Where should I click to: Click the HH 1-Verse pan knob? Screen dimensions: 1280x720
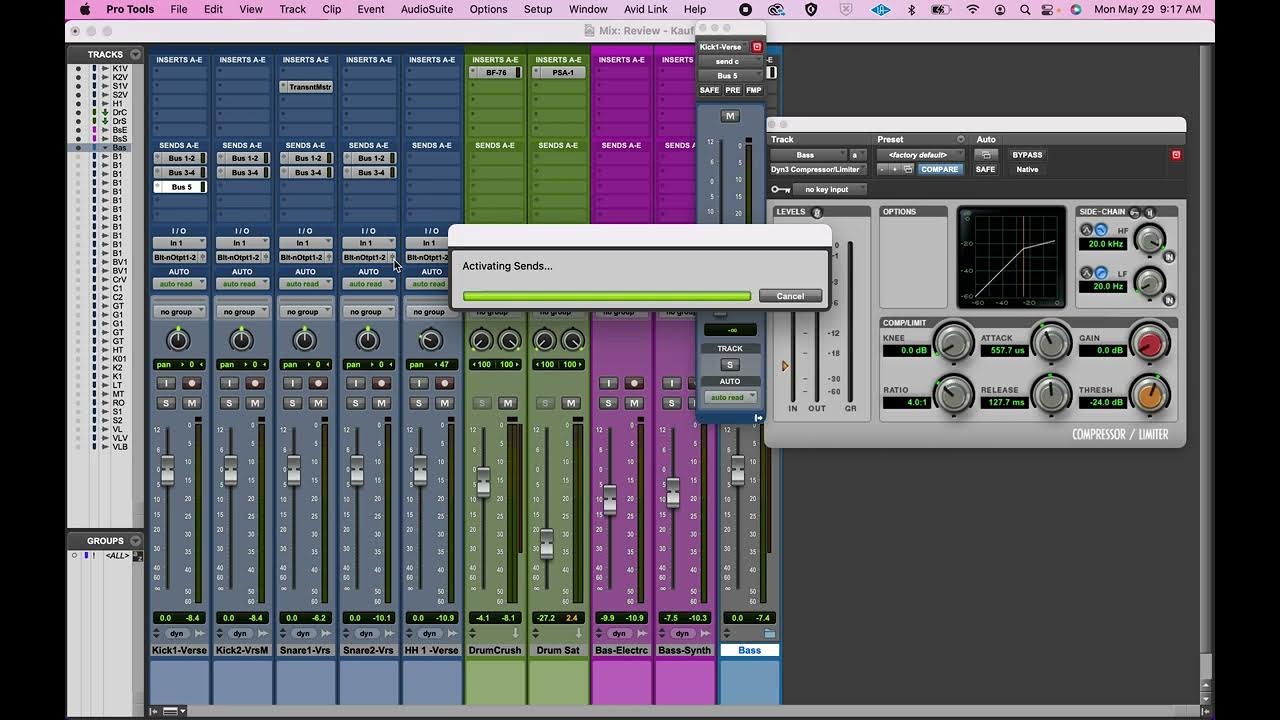430,341
